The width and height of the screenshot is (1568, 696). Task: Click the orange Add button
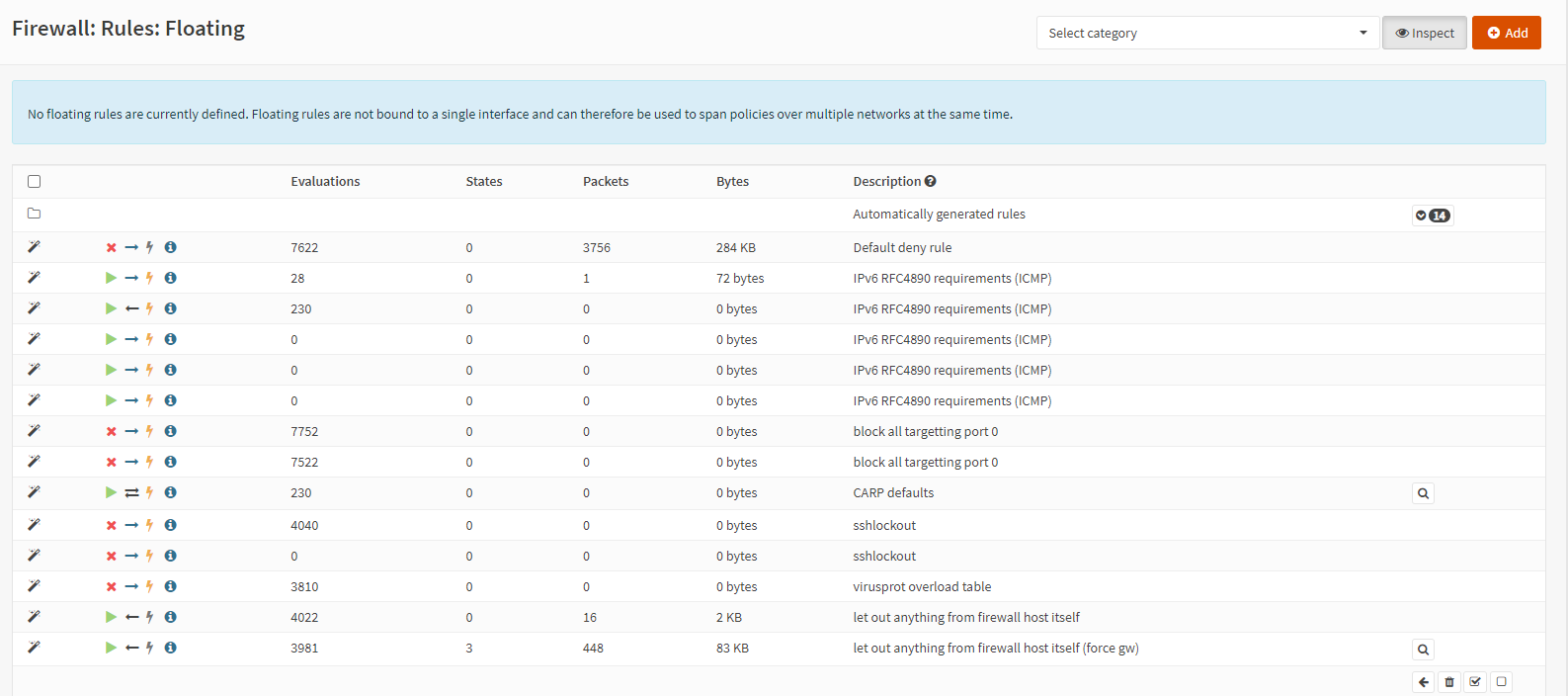coord(1507,33)
